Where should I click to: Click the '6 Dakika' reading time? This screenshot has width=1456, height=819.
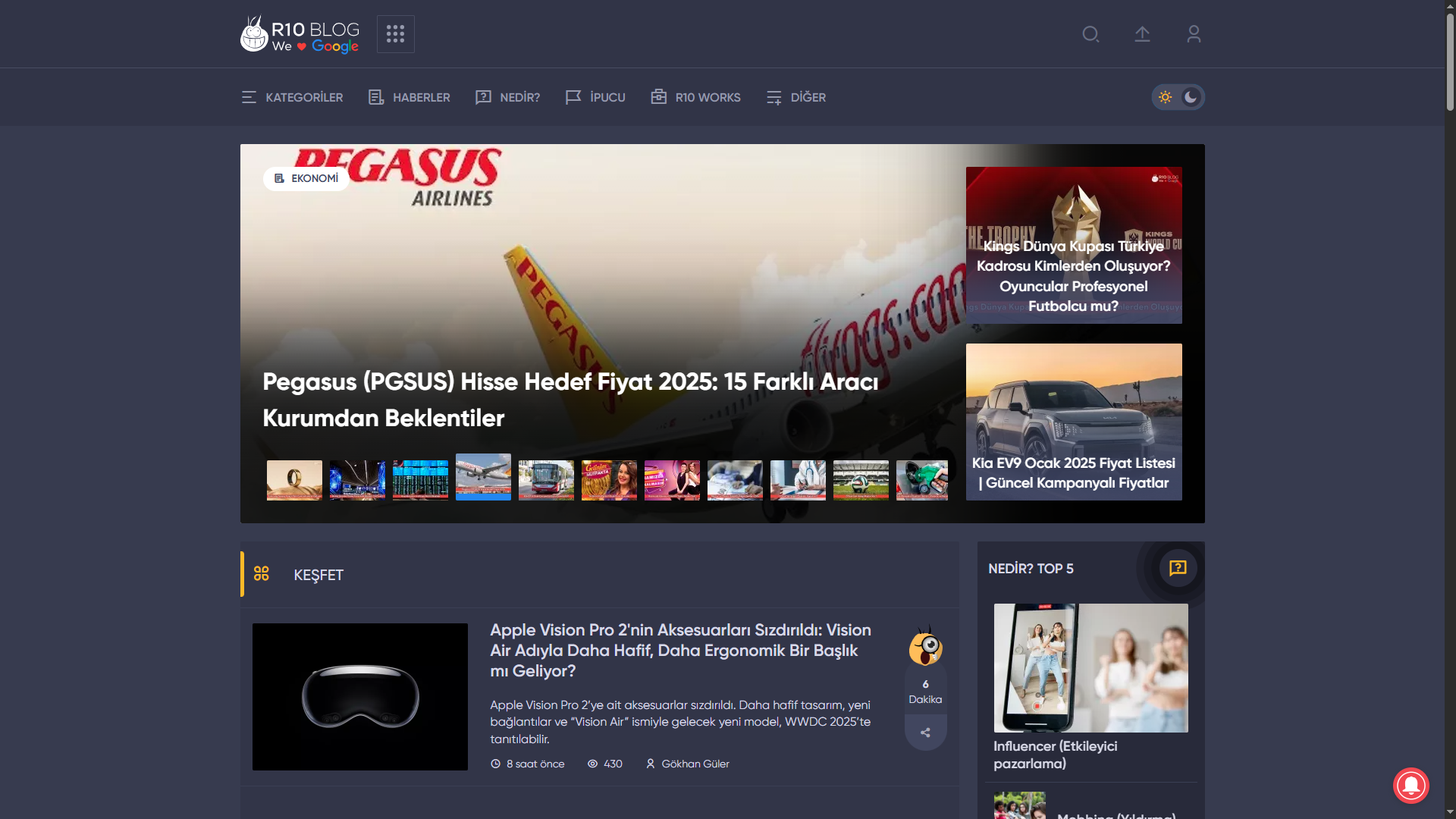point(925,692)
